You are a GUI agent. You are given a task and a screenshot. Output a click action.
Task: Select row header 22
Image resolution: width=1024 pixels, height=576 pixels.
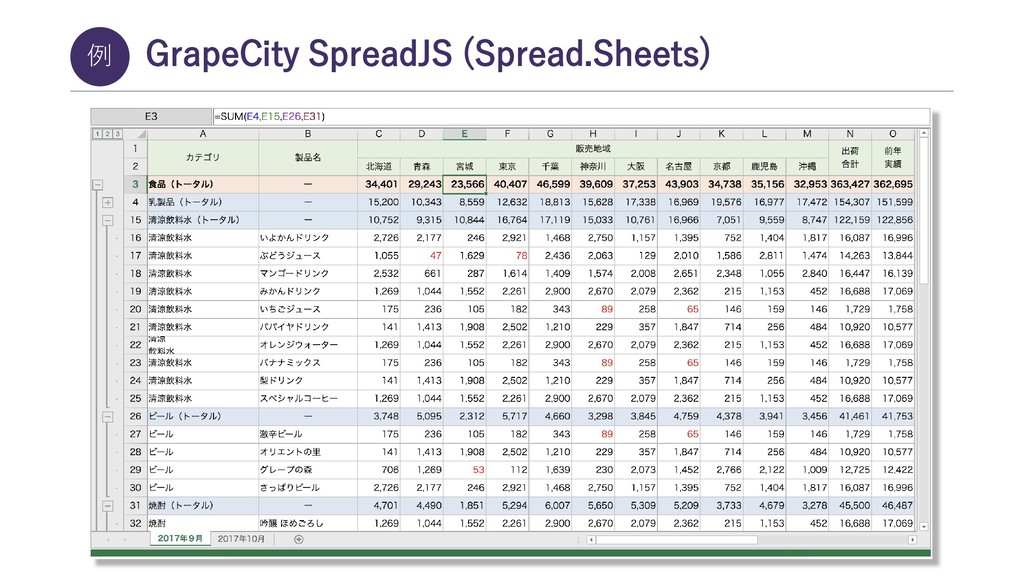tap(135, 345)
